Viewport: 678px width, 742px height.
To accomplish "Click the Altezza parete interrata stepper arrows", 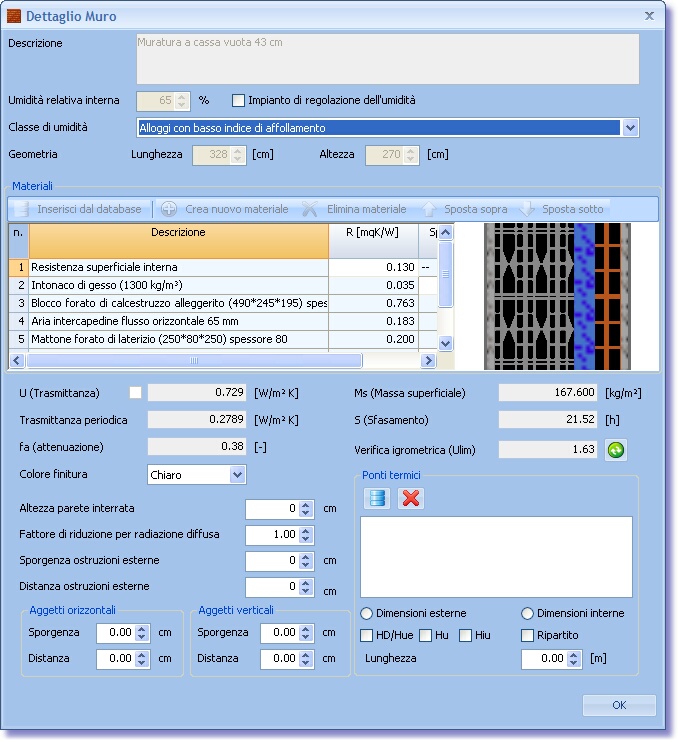I will (306, 509).
